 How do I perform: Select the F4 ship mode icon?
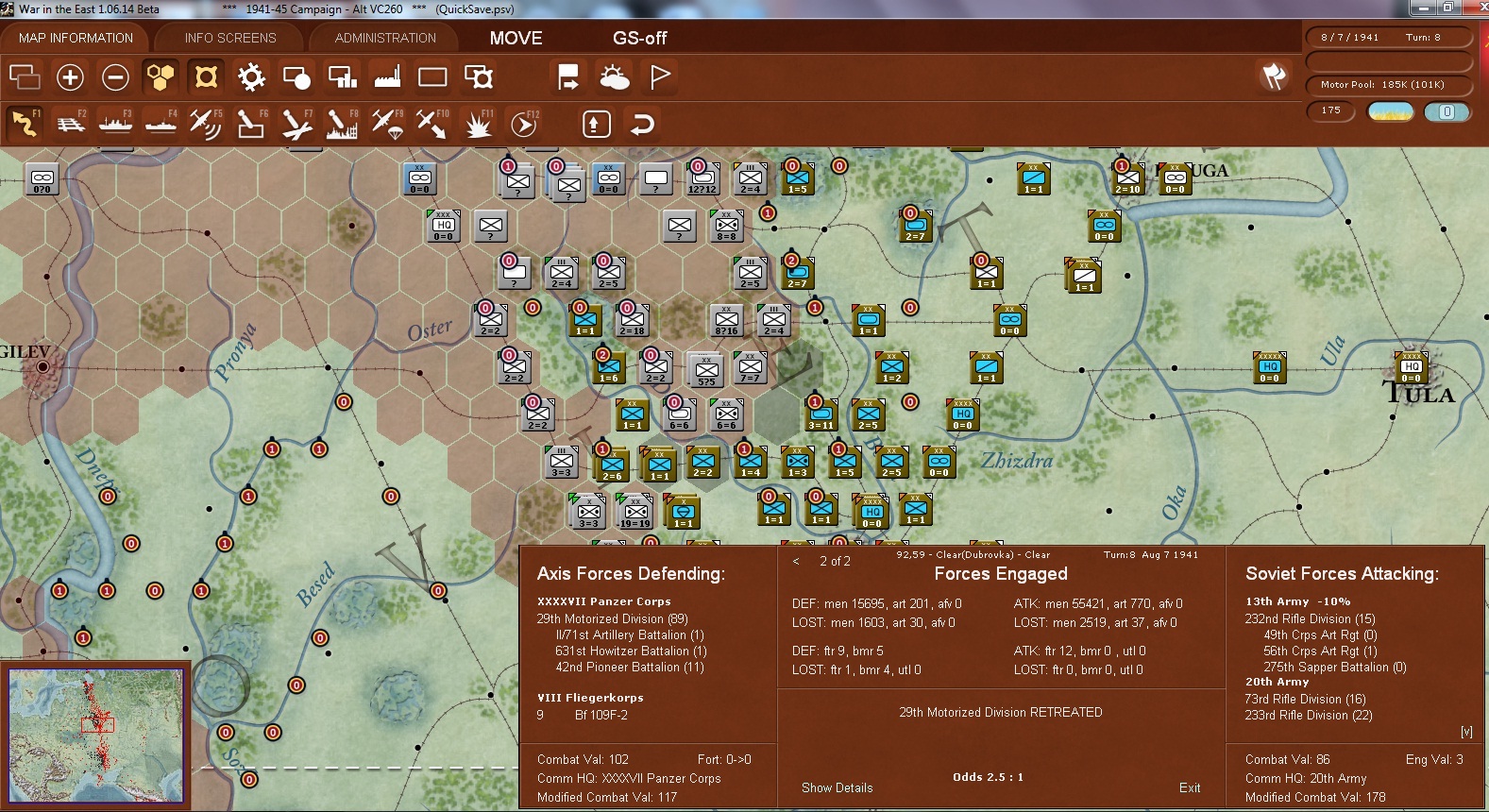(161, 124)
